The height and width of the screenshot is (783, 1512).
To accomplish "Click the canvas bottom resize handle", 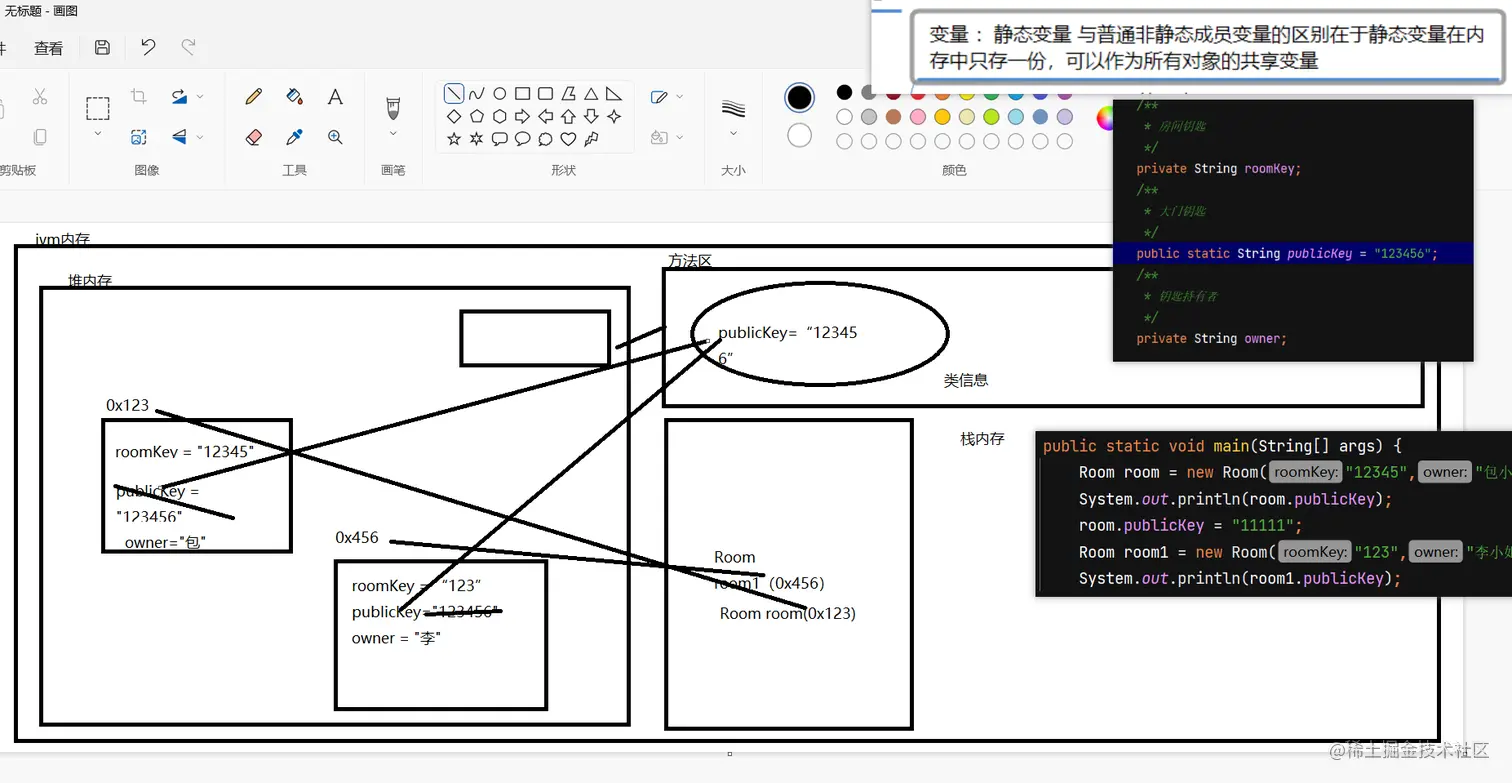I will pos(730,754).
